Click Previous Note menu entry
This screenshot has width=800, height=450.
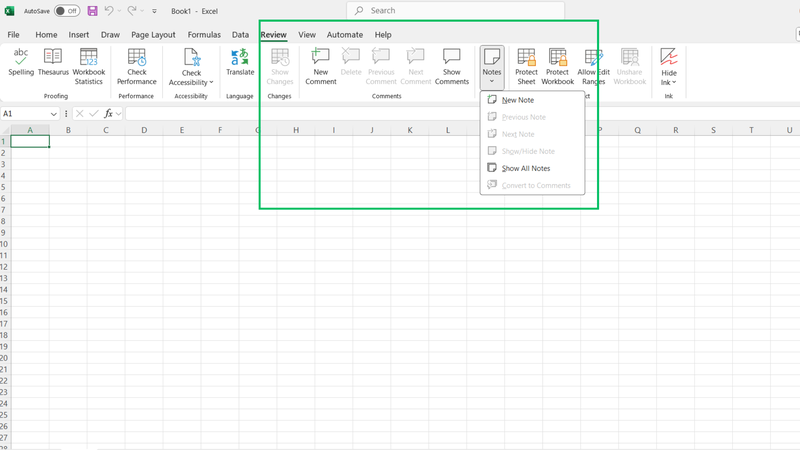pyautogui.click(x=532, y=117)
